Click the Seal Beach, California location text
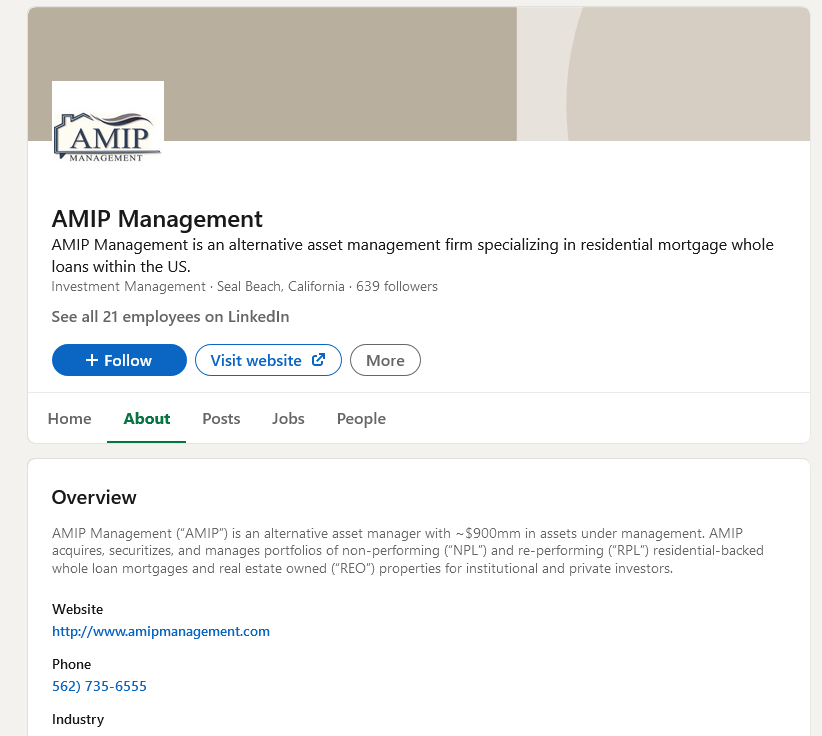The width and height of the screenshot is (822, 736). tap(280, 286)
